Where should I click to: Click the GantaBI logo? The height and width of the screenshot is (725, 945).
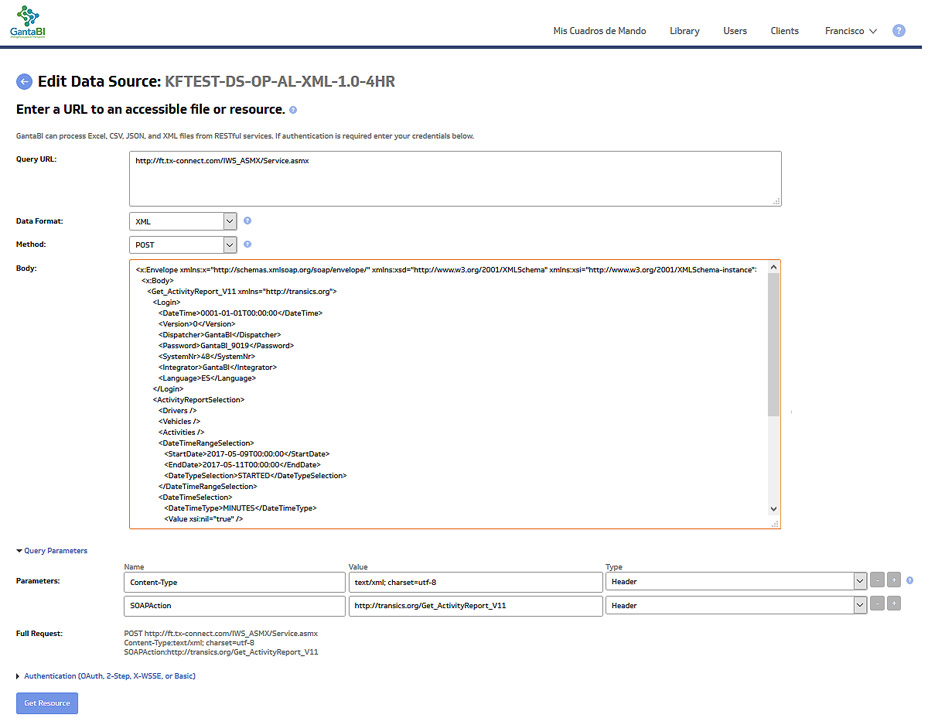(27, 22)
